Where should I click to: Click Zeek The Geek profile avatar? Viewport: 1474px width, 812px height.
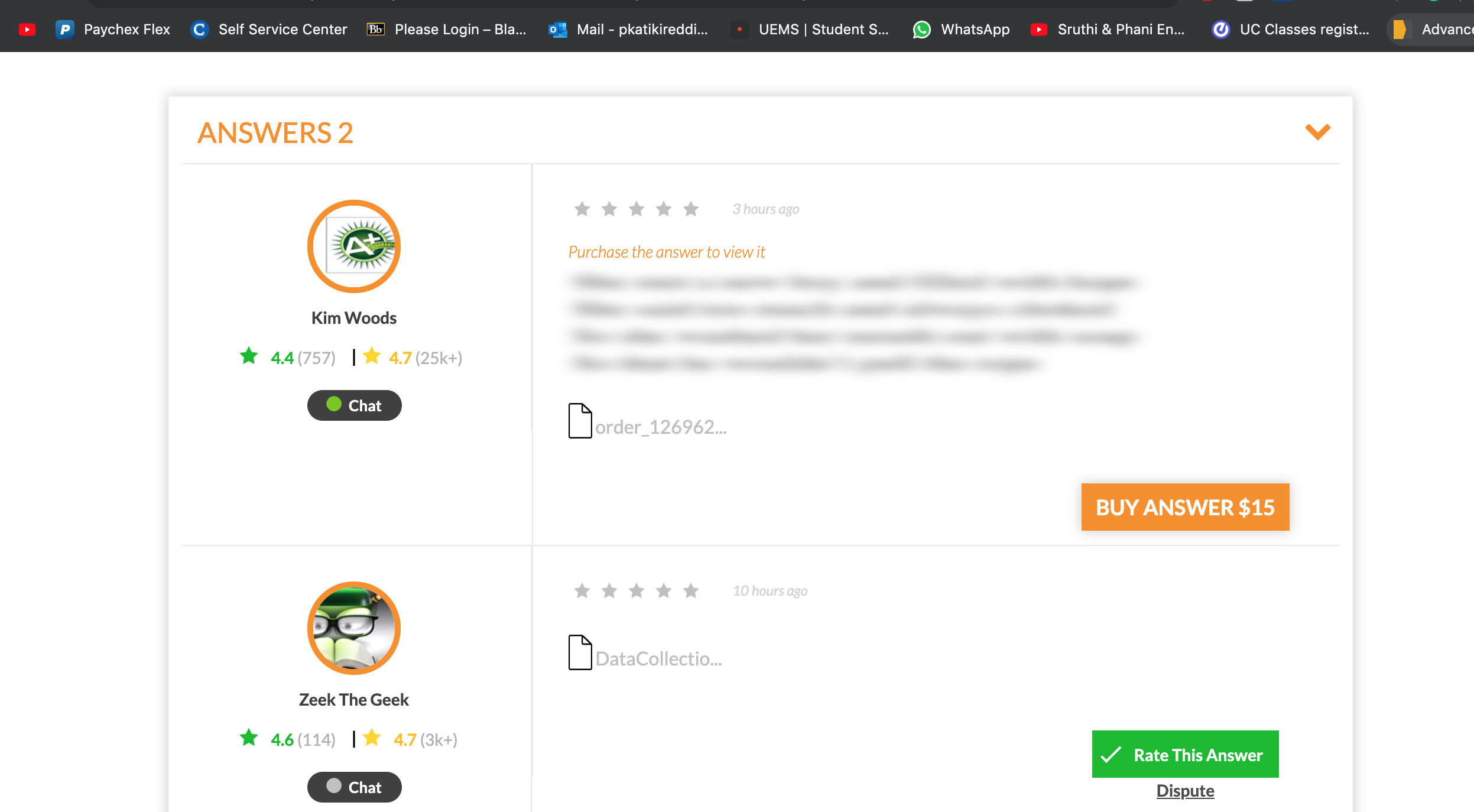(353, 628)
